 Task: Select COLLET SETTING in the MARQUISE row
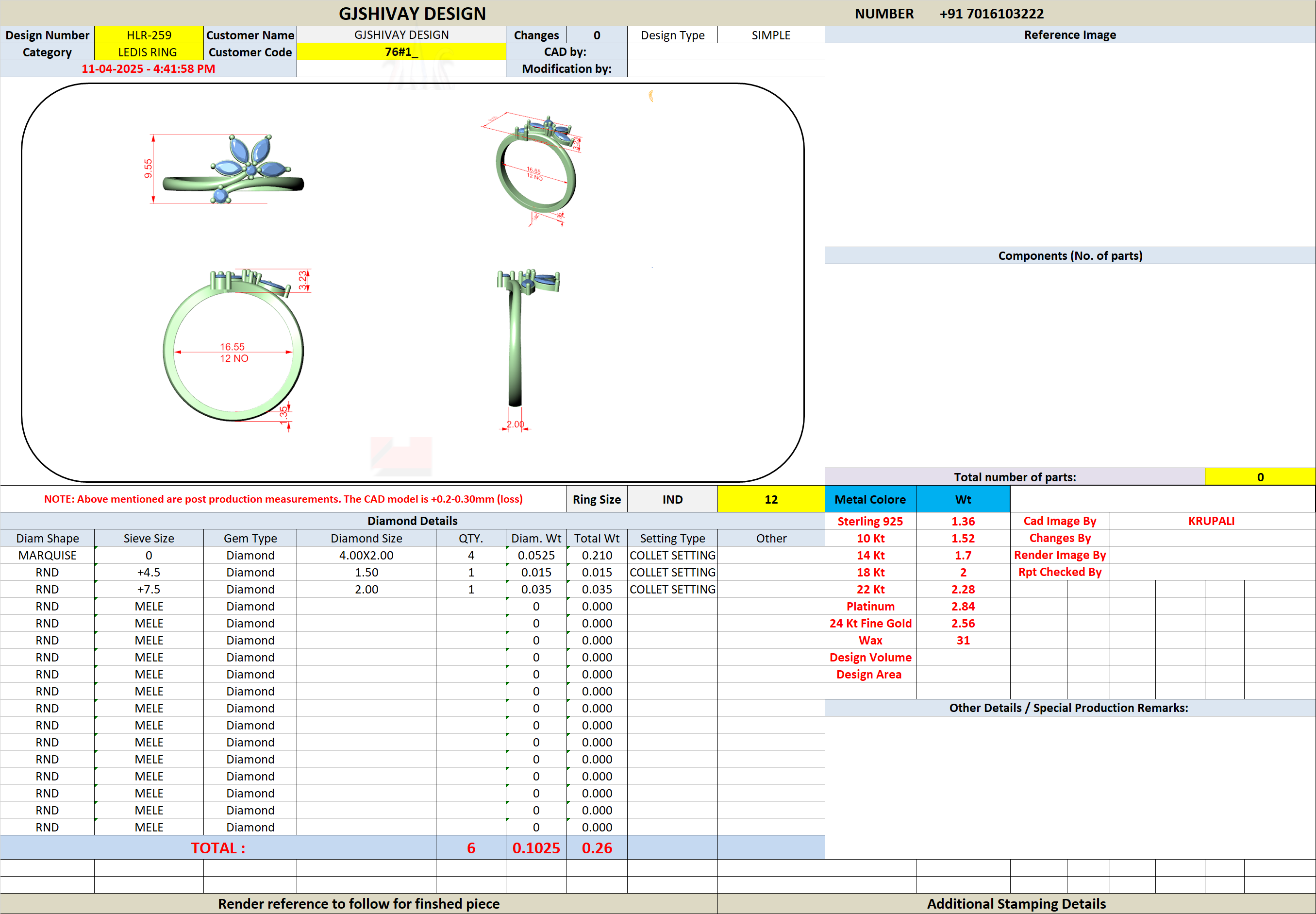[673, 556]
